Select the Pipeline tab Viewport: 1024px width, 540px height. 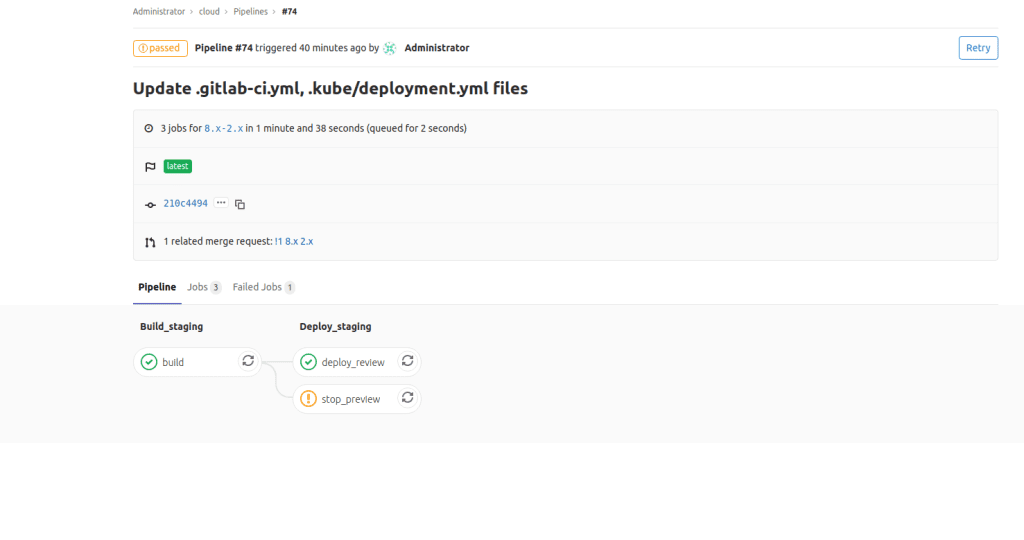[157, 287]
